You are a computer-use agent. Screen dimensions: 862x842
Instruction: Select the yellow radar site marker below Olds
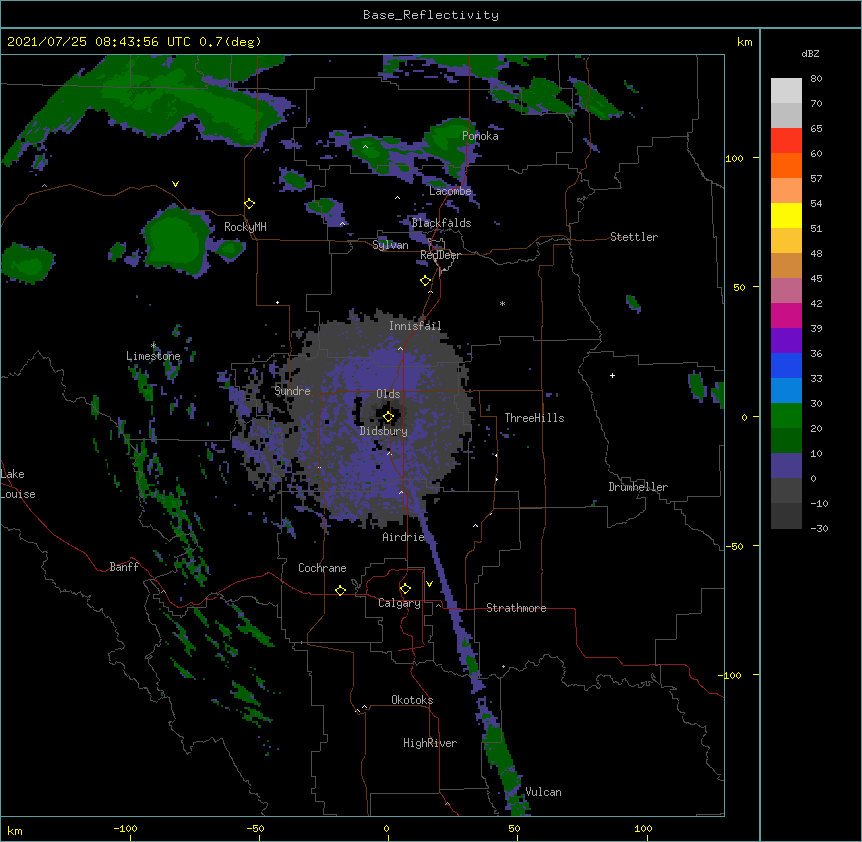pyautogui.click(x=388, y=417)
